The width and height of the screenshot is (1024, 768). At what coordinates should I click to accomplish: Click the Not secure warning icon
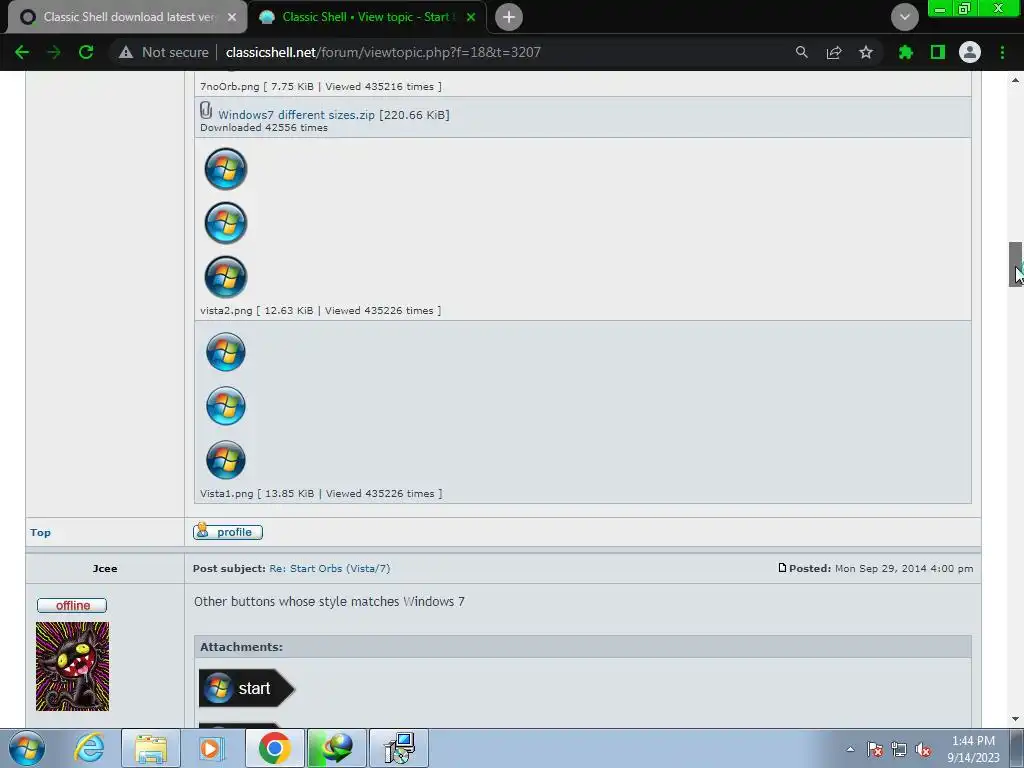126,52
